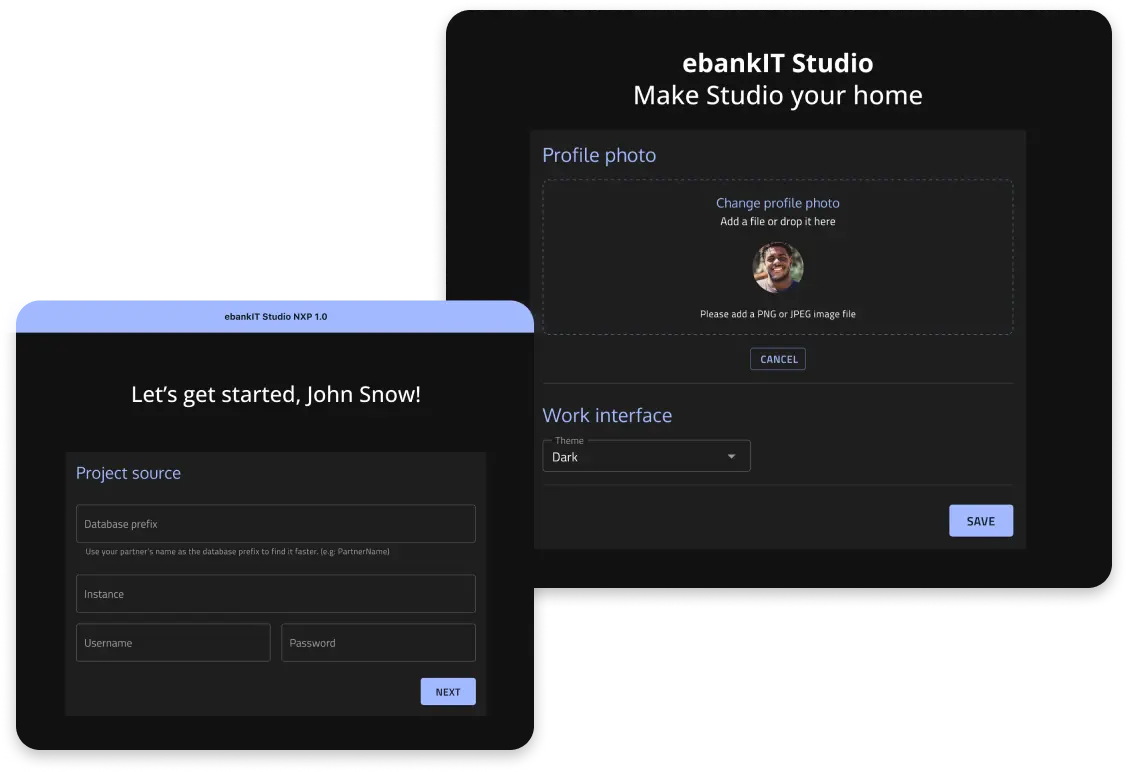The height and width of the screenshot is (772, 1128).
Task: Click the 'Add a file or drop it here' text
Action: 778,222
